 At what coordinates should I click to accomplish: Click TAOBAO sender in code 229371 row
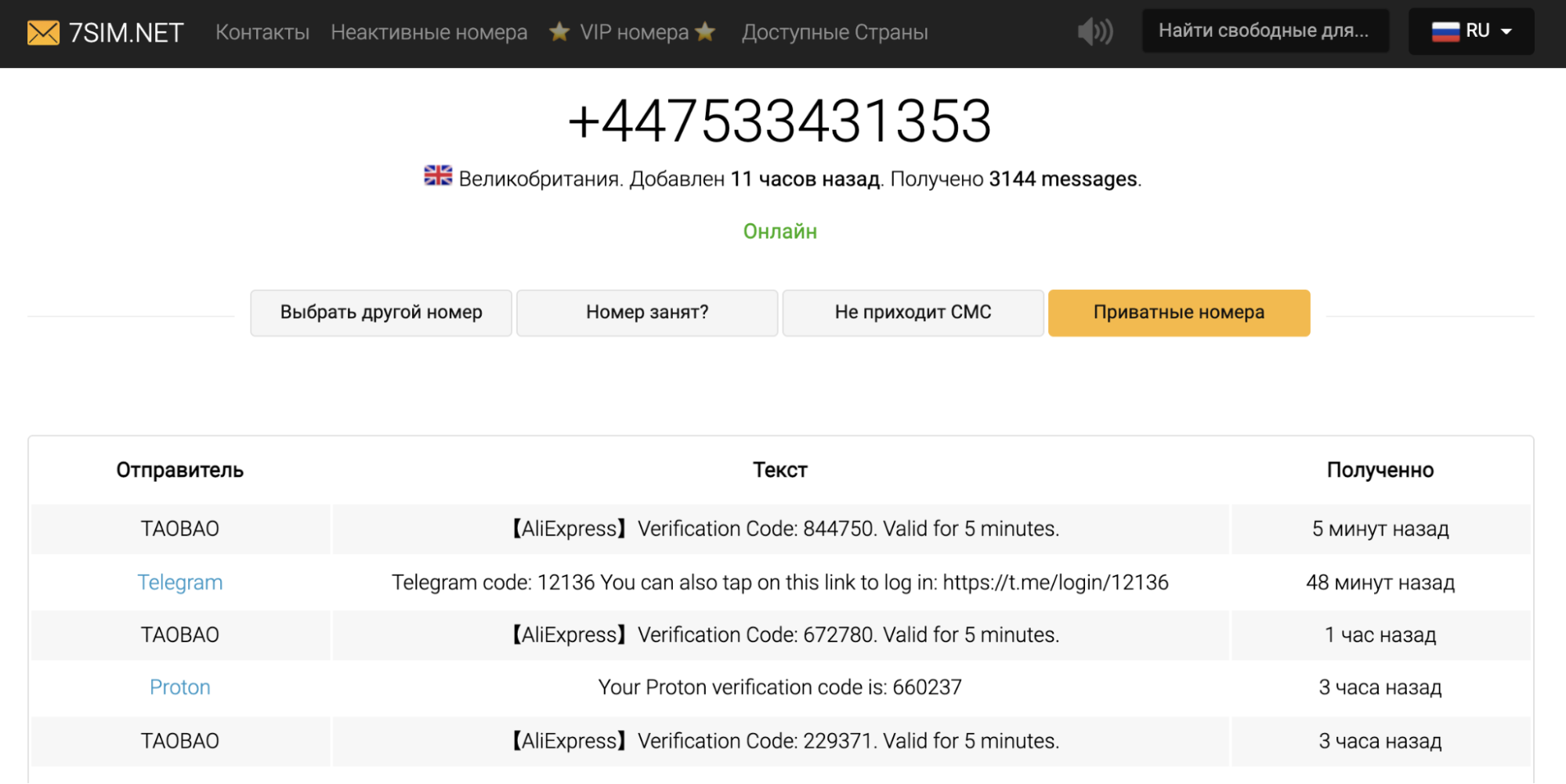[180, 741]
